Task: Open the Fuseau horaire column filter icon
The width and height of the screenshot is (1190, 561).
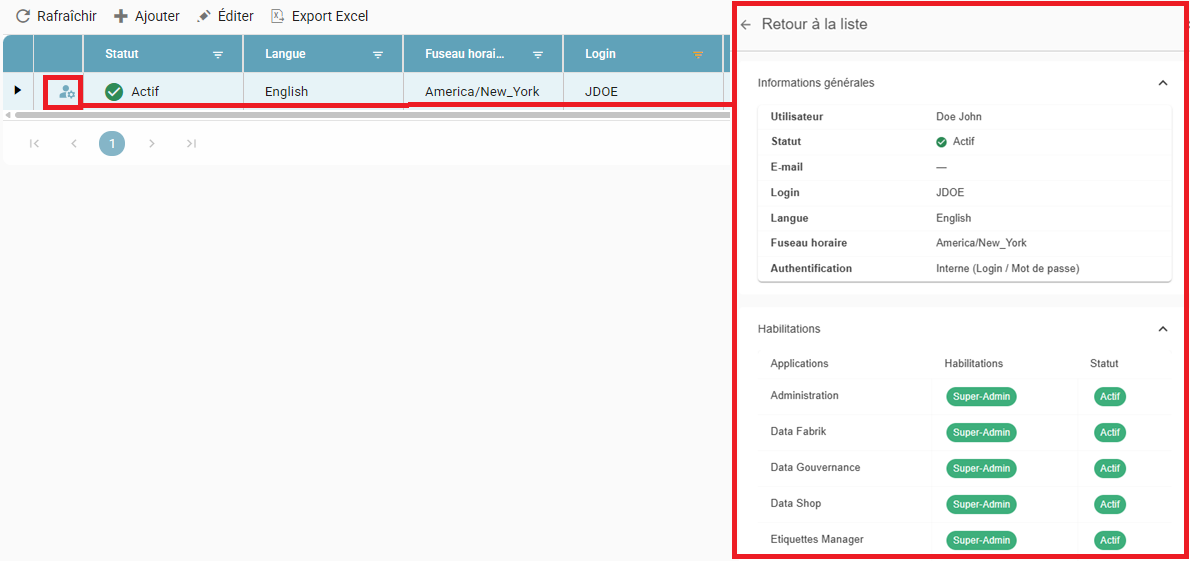Action: coord(538,55)
